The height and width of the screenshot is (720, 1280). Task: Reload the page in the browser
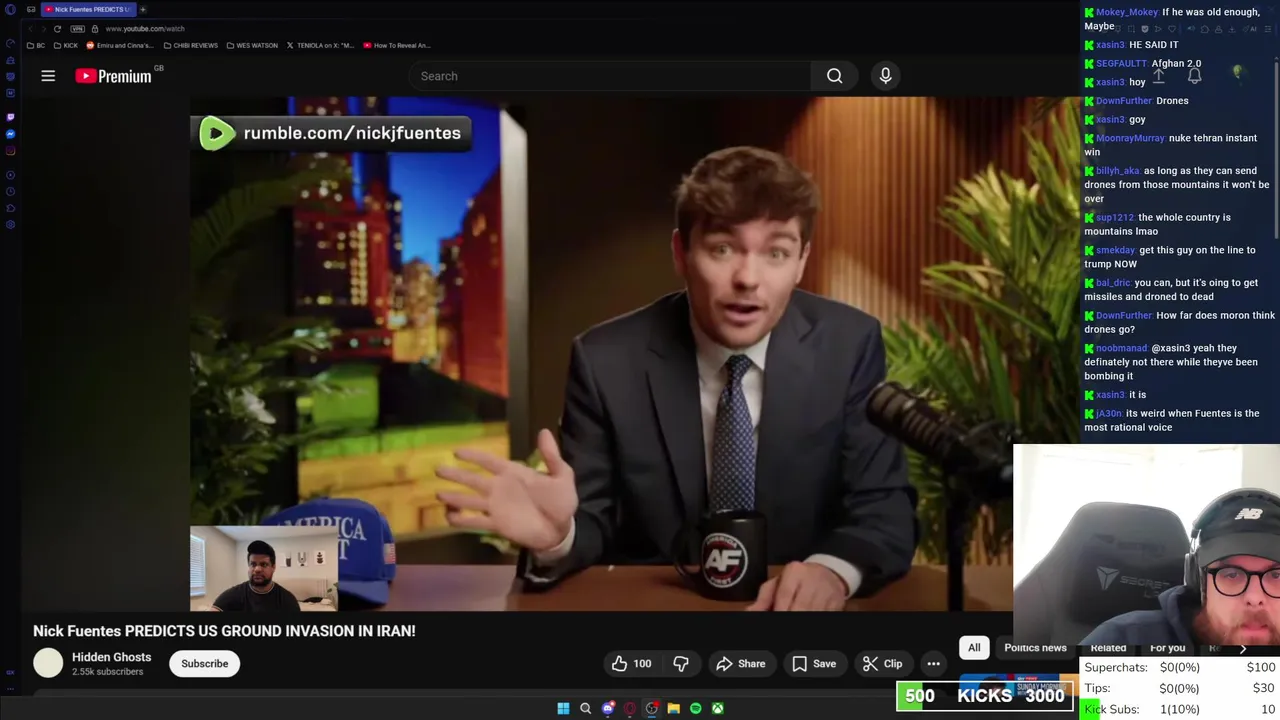pyautogui.click(x=57, y=29)
